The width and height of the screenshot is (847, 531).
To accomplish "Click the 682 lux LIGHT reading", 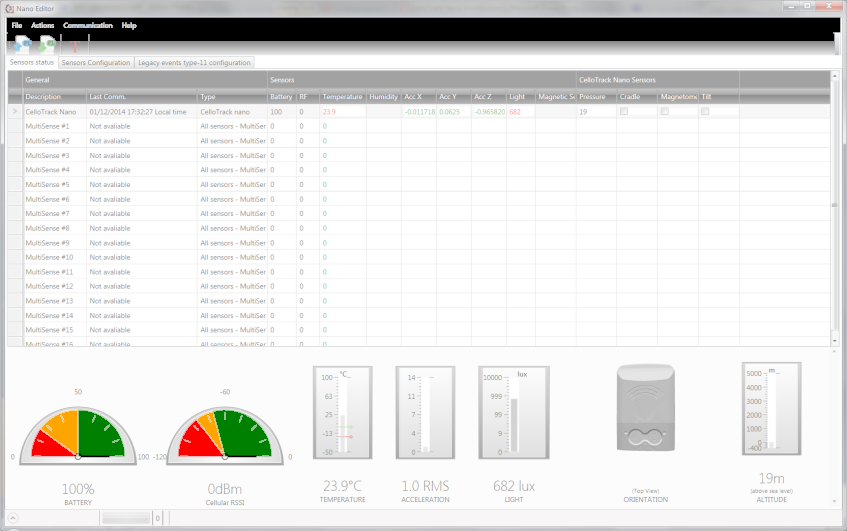I will point(514,491).
